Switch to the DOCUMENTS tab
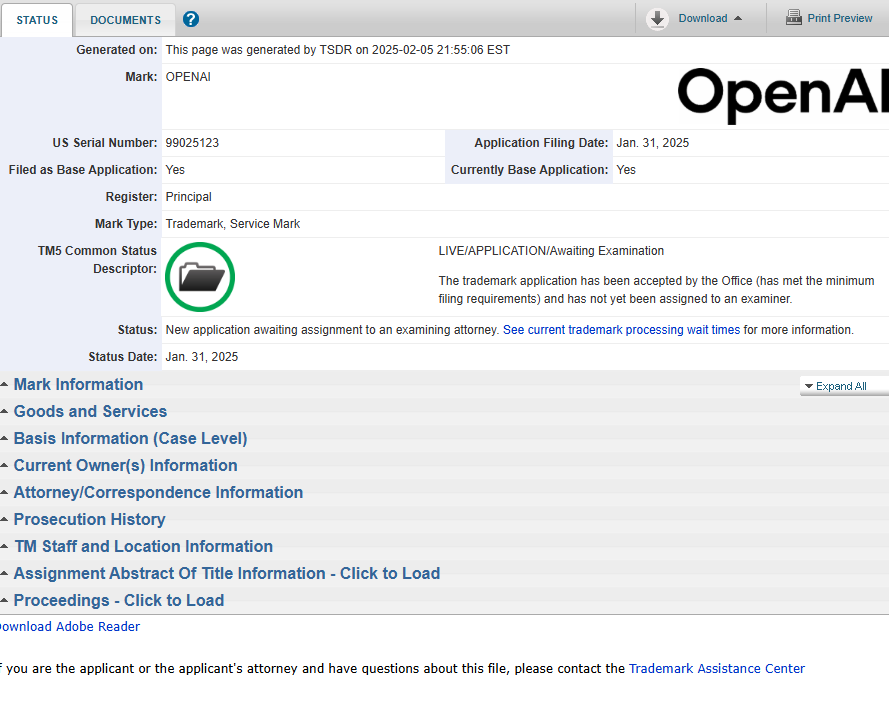Screen dimensions: 889x706 [x=125, y=20]
